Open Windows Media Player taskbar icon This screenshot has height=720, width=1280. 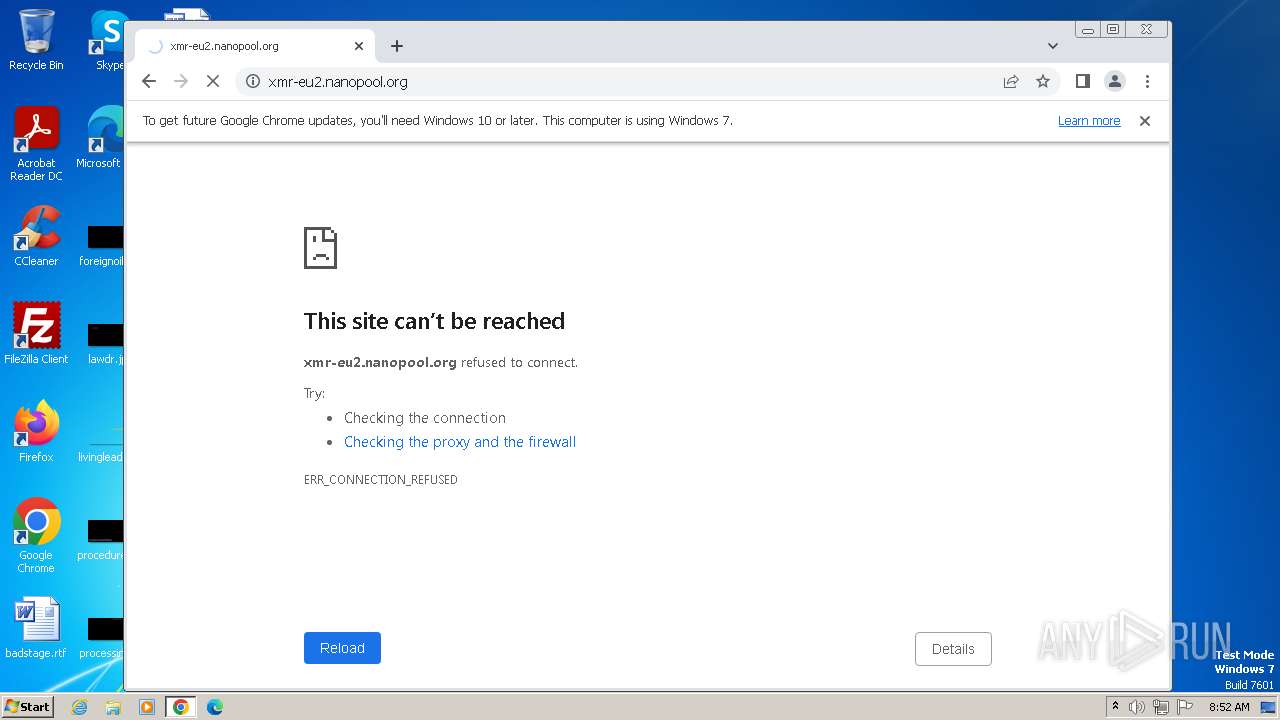[x=147, y=707]
